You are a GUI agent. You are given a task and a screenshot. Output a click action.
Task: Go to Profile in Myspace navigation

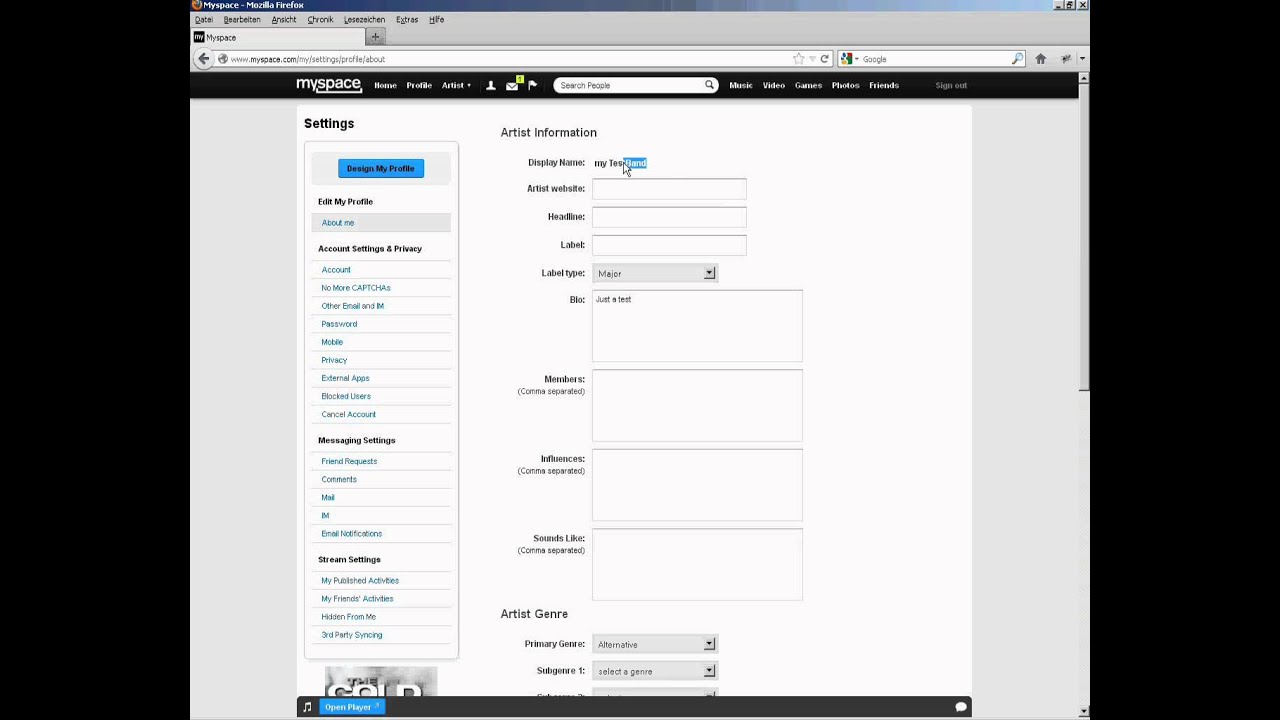tap(419, 85)
